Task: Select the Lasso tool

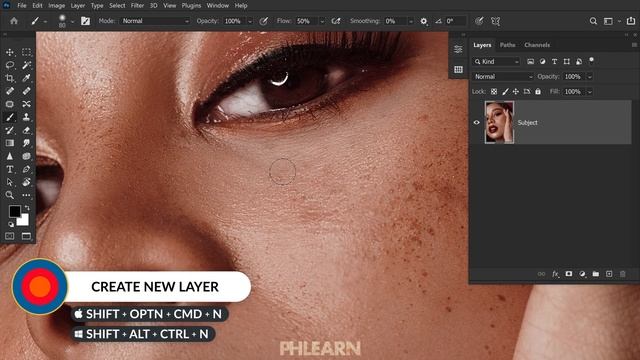Action: (x=10, y=65)
